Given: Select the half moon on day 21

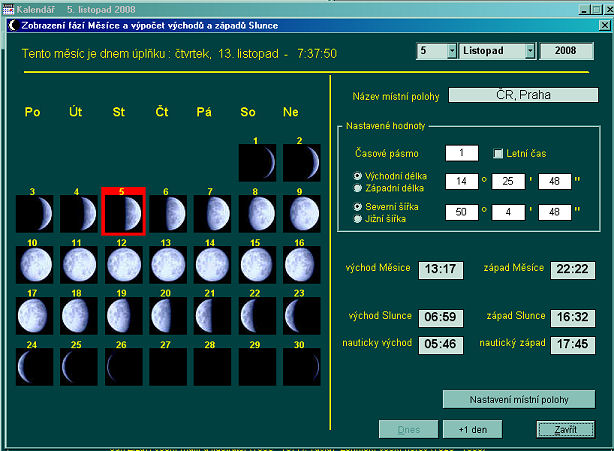Looking at the screenshot, I should (211, 315).
